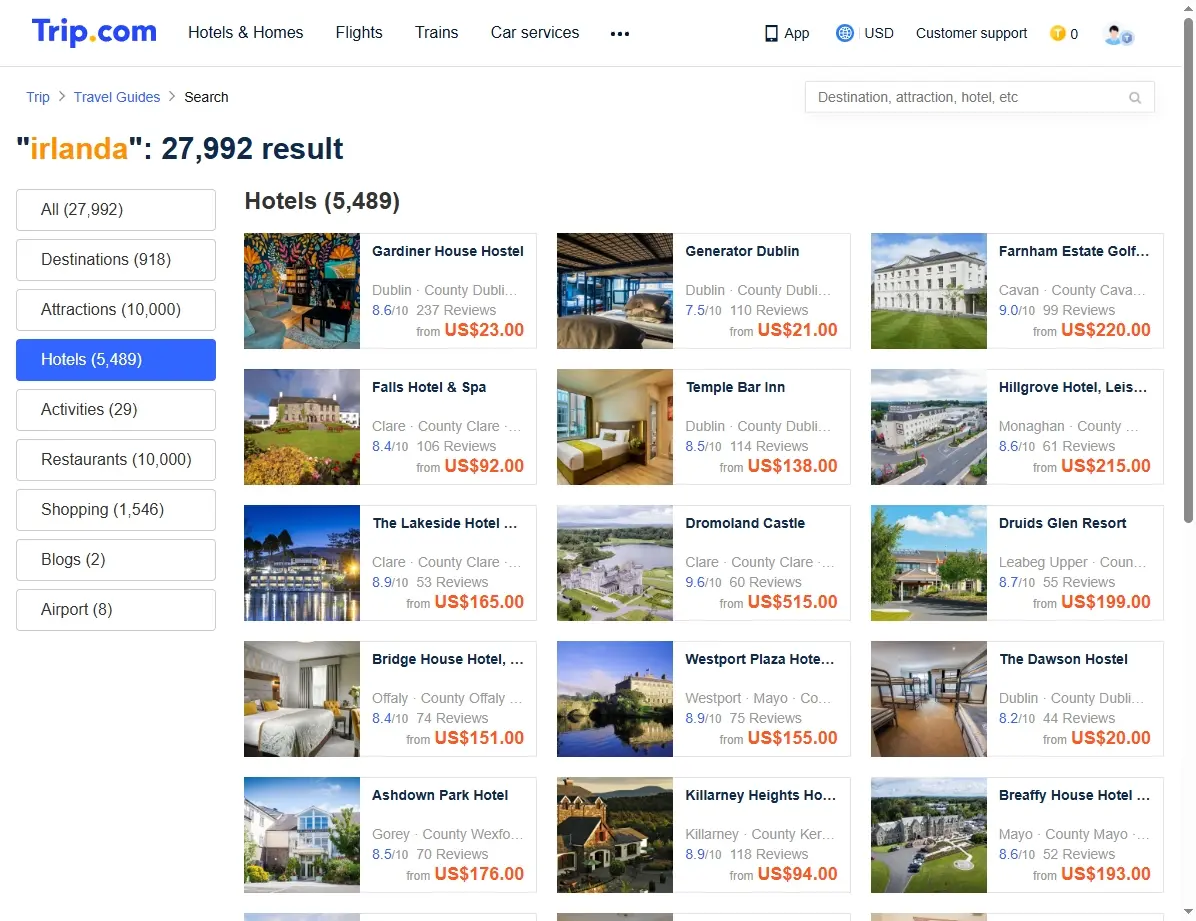Select the Blogs (2) filter
1196x921 pixels.
116,559
